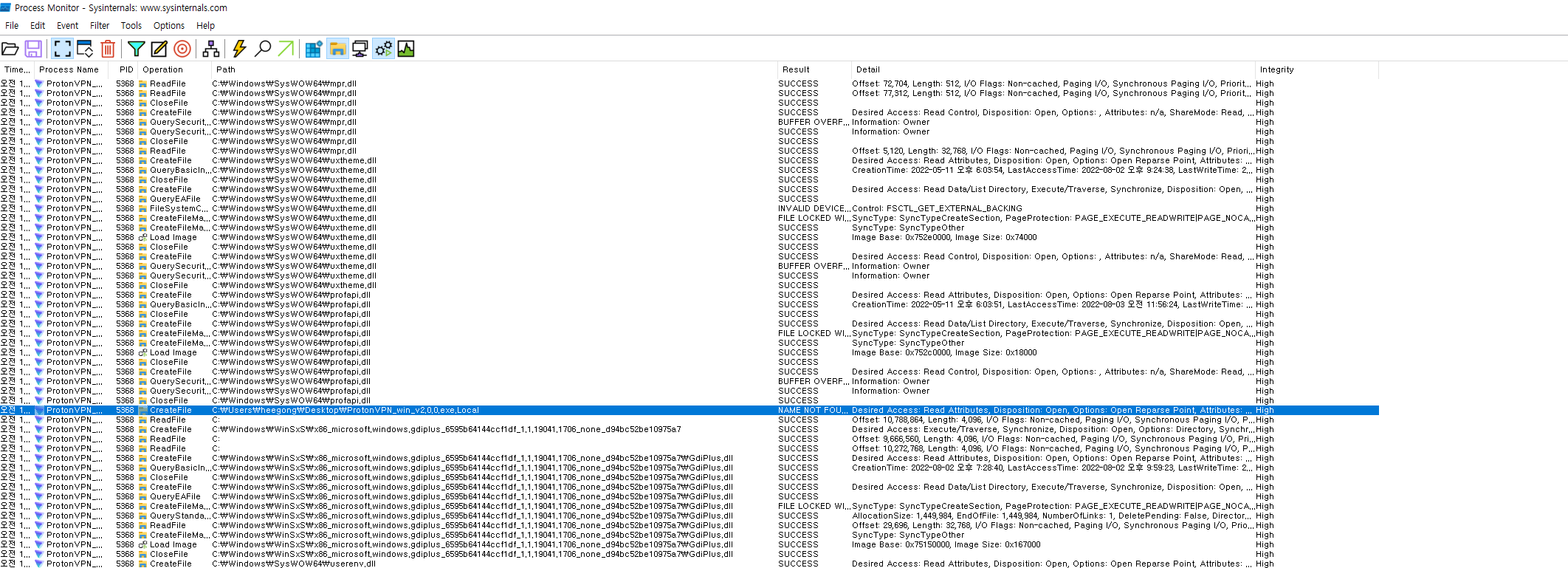This screenshot has width=1568, height=568.
Task: Toggle Show Process and Thread Activity
Action: click(x=383, y=49)
